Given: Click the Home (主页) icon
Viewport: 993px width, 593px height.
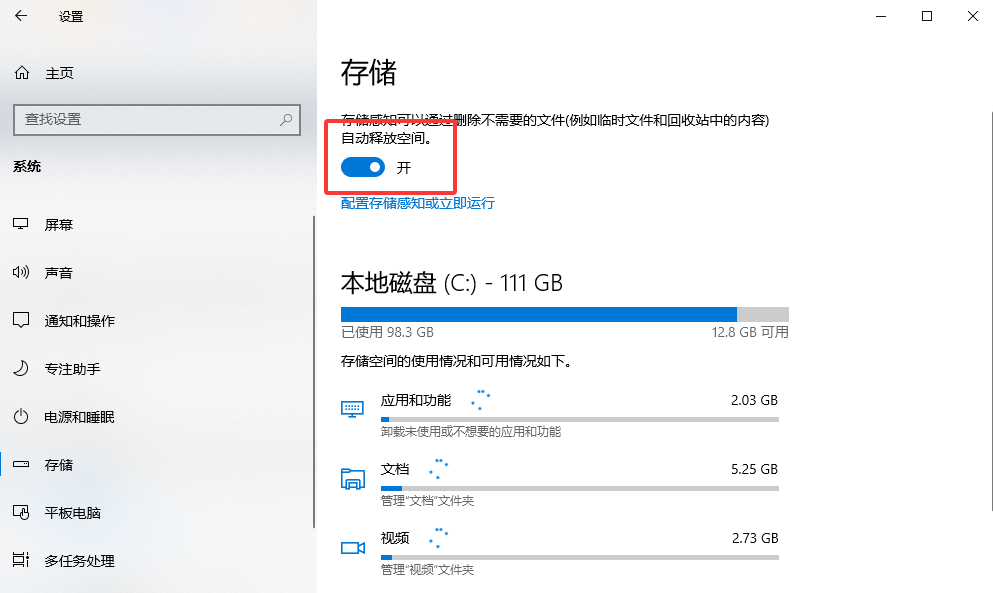Looking at the screenshot, I should click(x=21, y=73).
